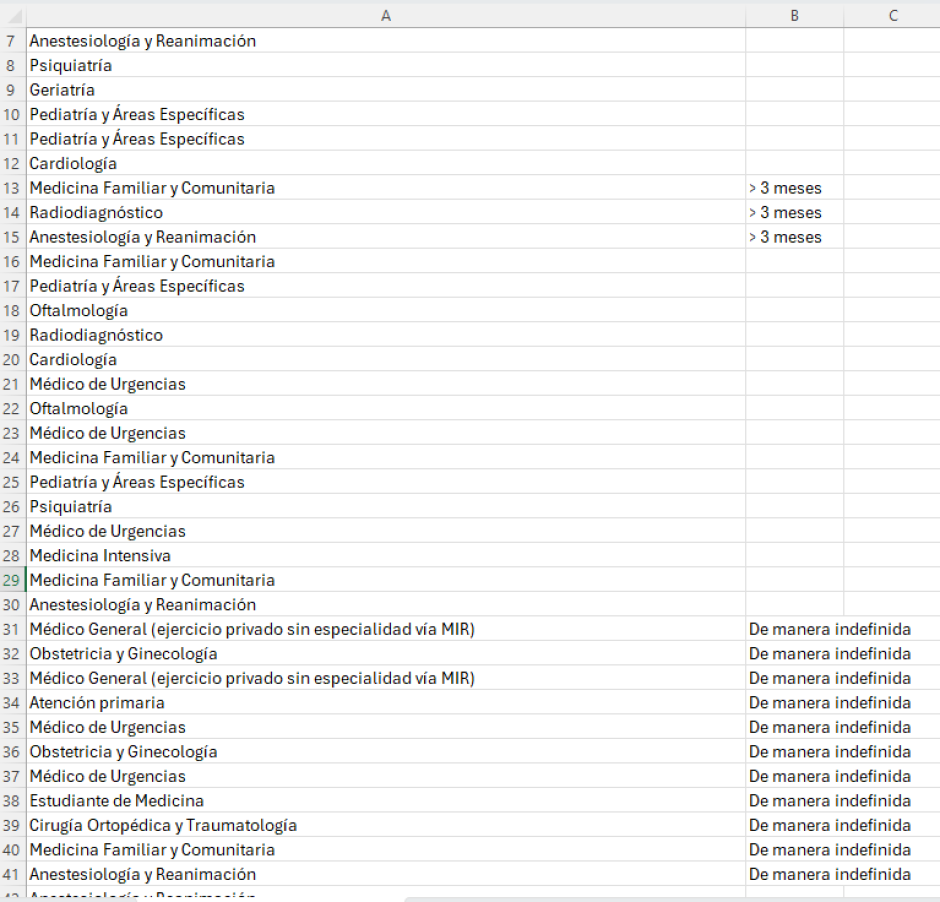This screenshot has height=902, width=940.
Task: Click Psiquiatría cell in row 26
Action: (385, 507)
